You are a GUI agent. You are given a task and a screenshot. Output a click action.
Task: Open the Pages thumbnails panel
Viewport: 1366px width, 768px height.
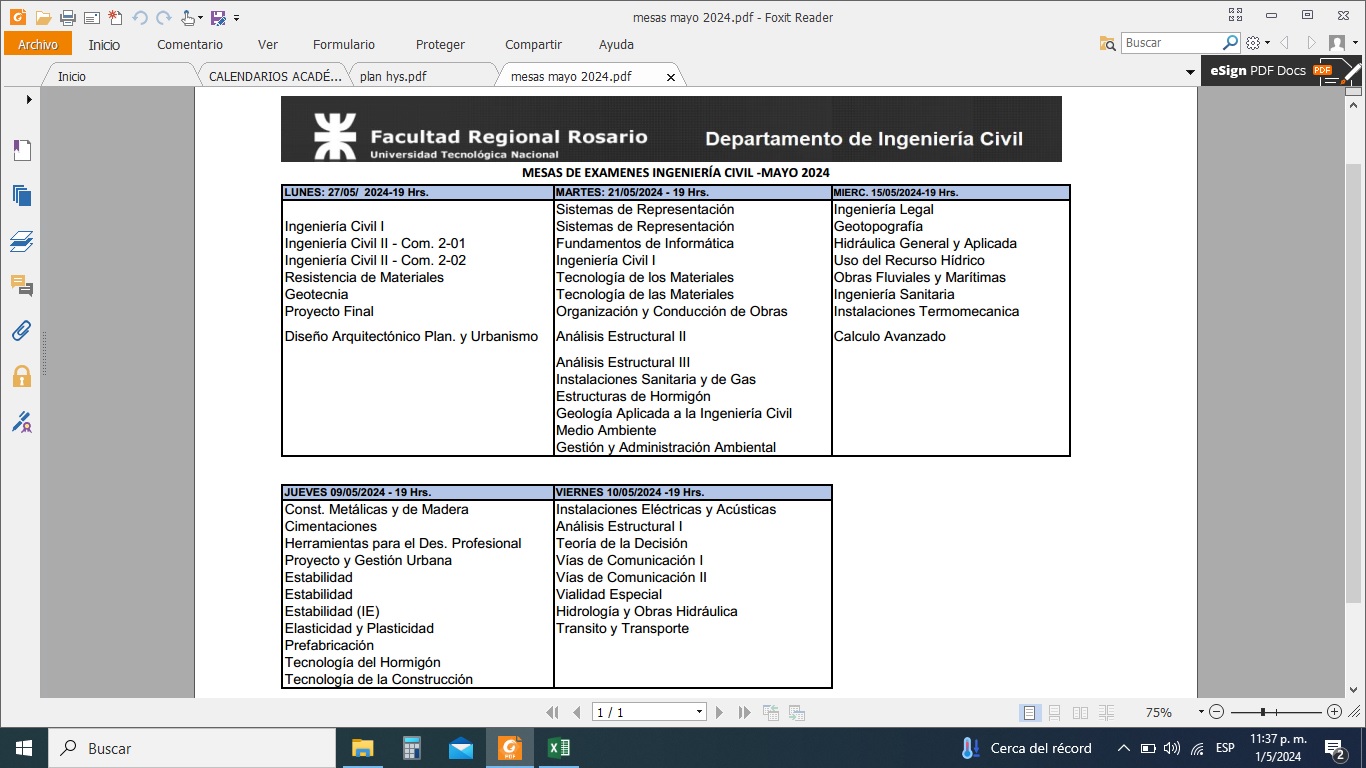21,195
